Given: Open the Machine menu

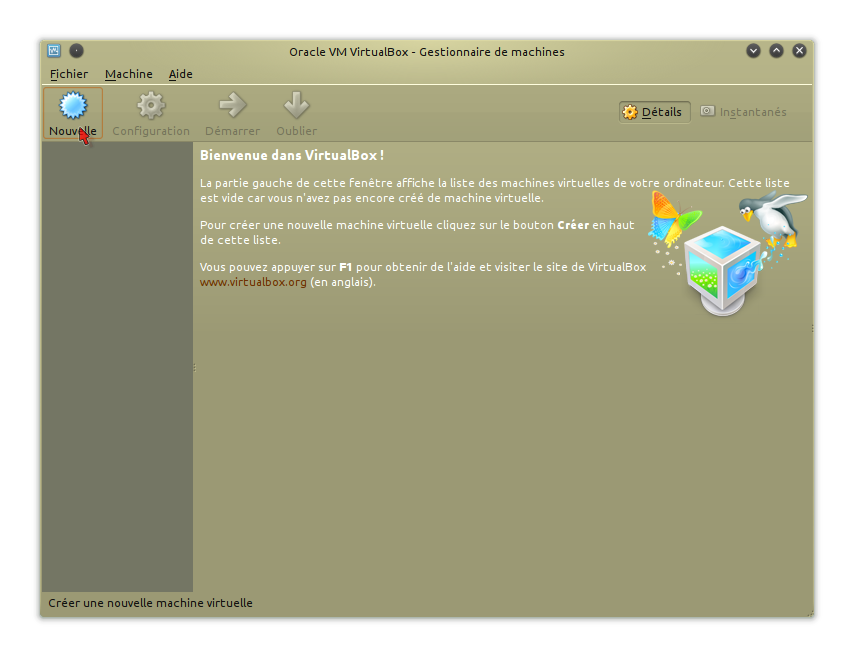Looking at the screenshot, I should point(129,74).
